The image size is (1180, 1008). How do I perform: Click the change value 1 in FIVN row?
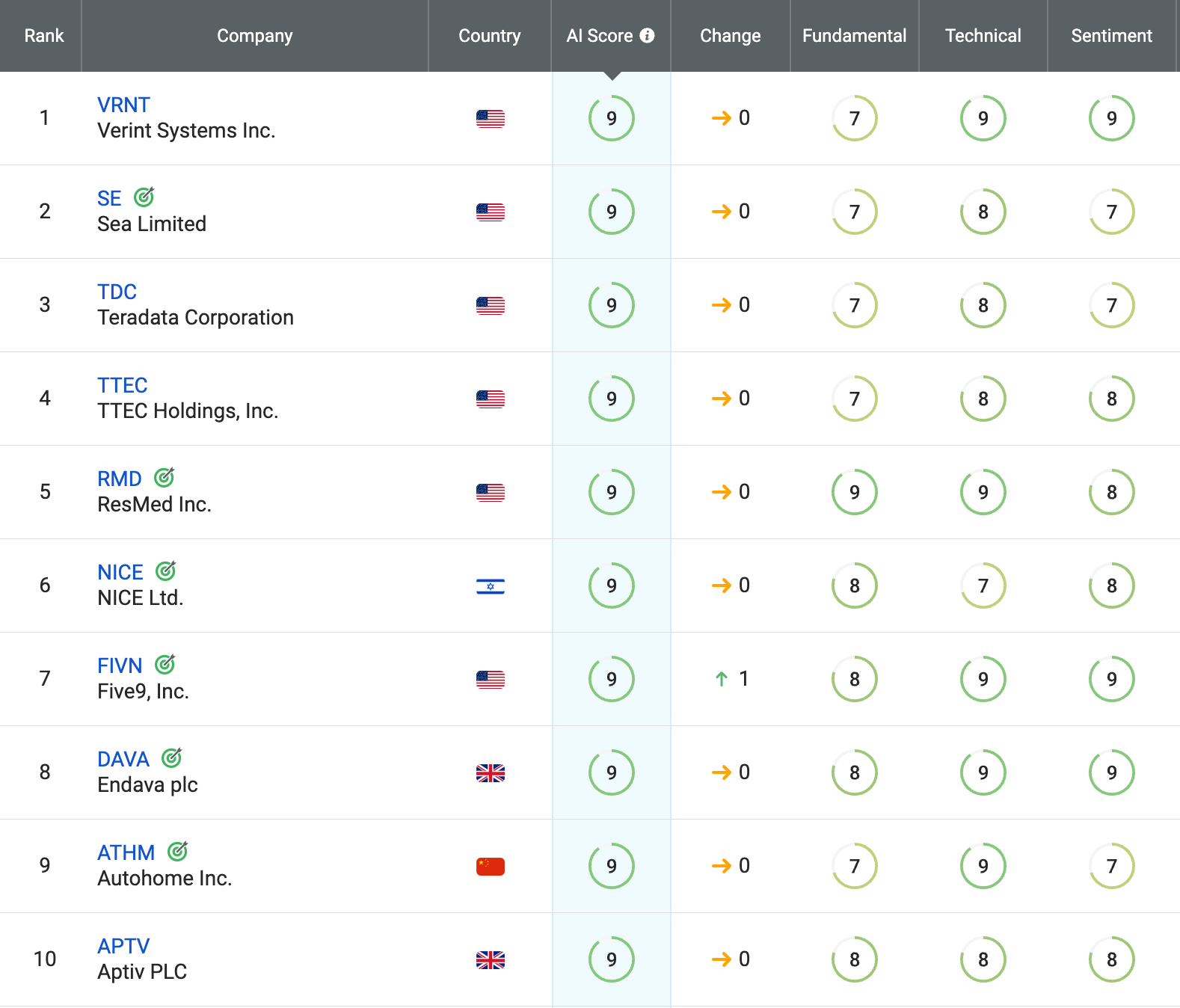pyautogui.click(x=743, y=678)
